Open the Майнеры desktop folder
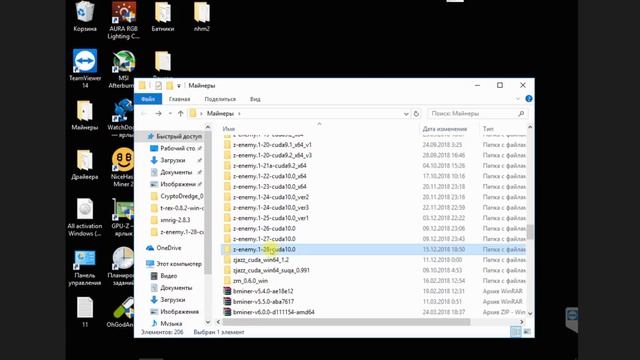The width and height of the screenshot is (640, 360). pyautogui.click(x=84, y=115)
